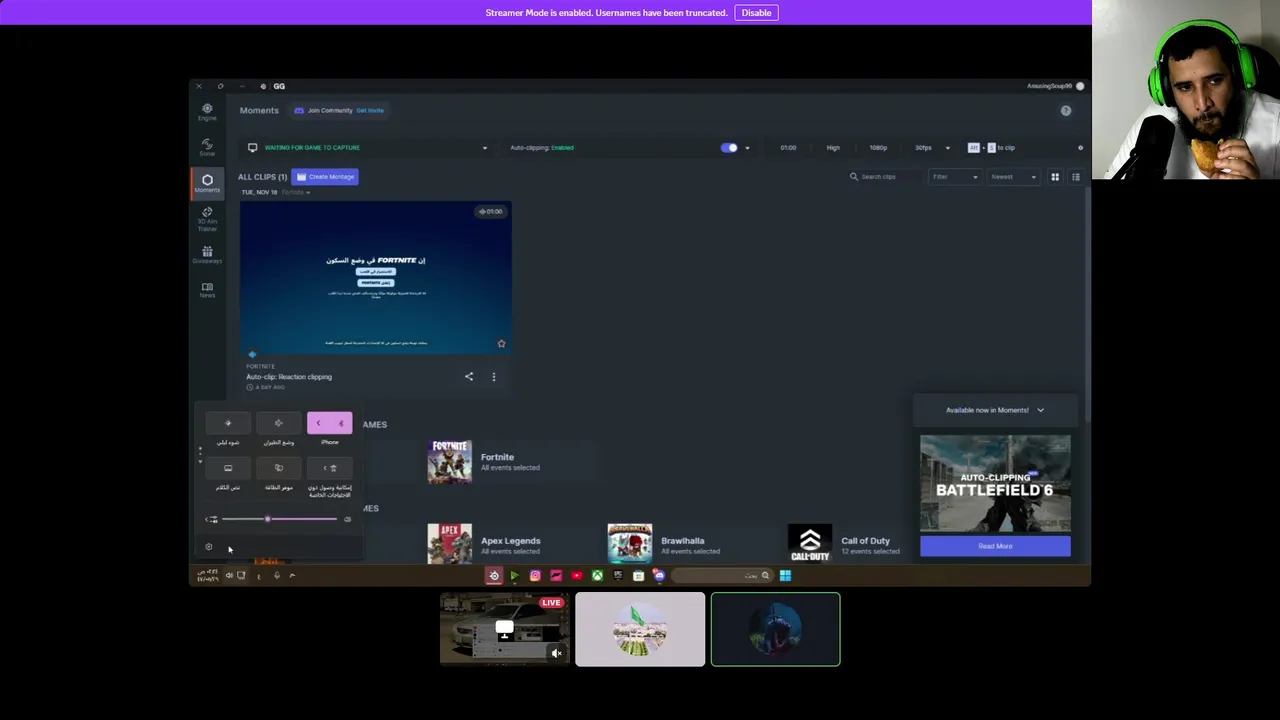Open YouTube from the taskbar
The width and height of the screenshot is (1280, 720).
(x=577, y=575)
